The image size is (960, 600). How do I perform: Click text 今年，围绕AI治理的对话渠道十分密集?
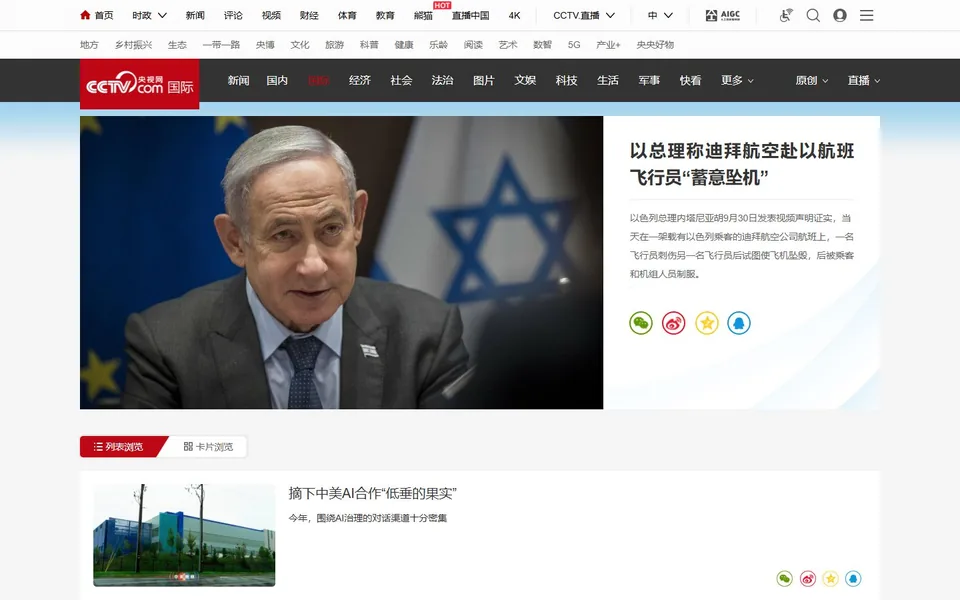pos(367,518)
